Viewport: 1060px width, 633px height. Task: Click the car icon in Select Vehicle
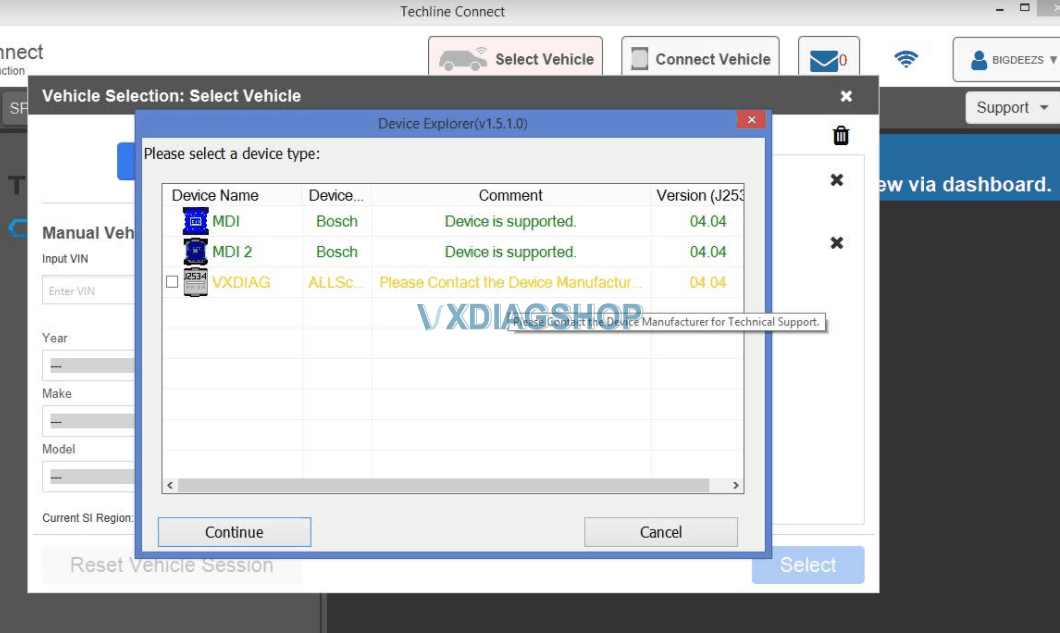click(463, 59)
